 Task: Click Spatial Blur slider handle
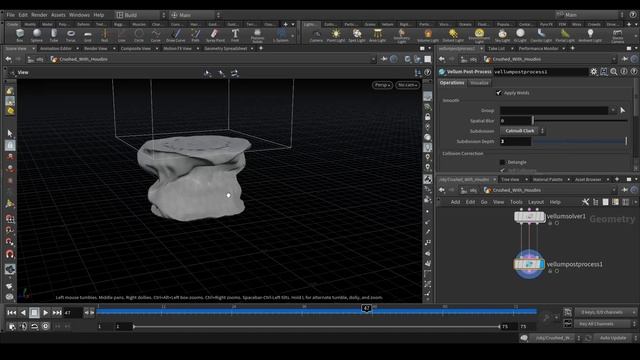(x=533, y=120)
